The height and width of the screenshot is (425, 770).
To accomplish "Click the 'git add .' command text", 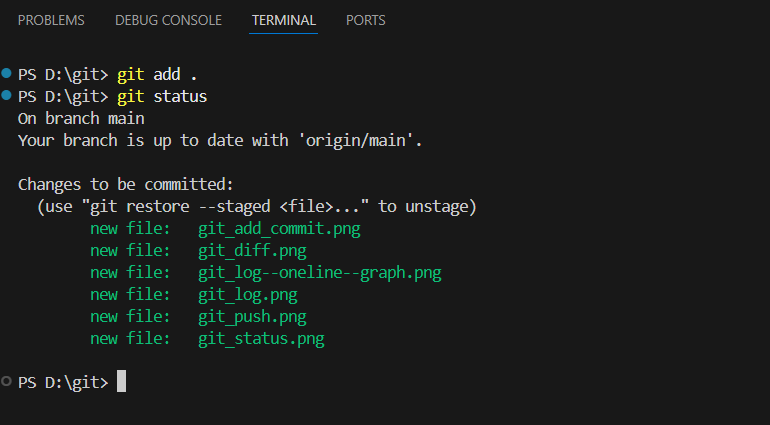I will pos(158,74).
